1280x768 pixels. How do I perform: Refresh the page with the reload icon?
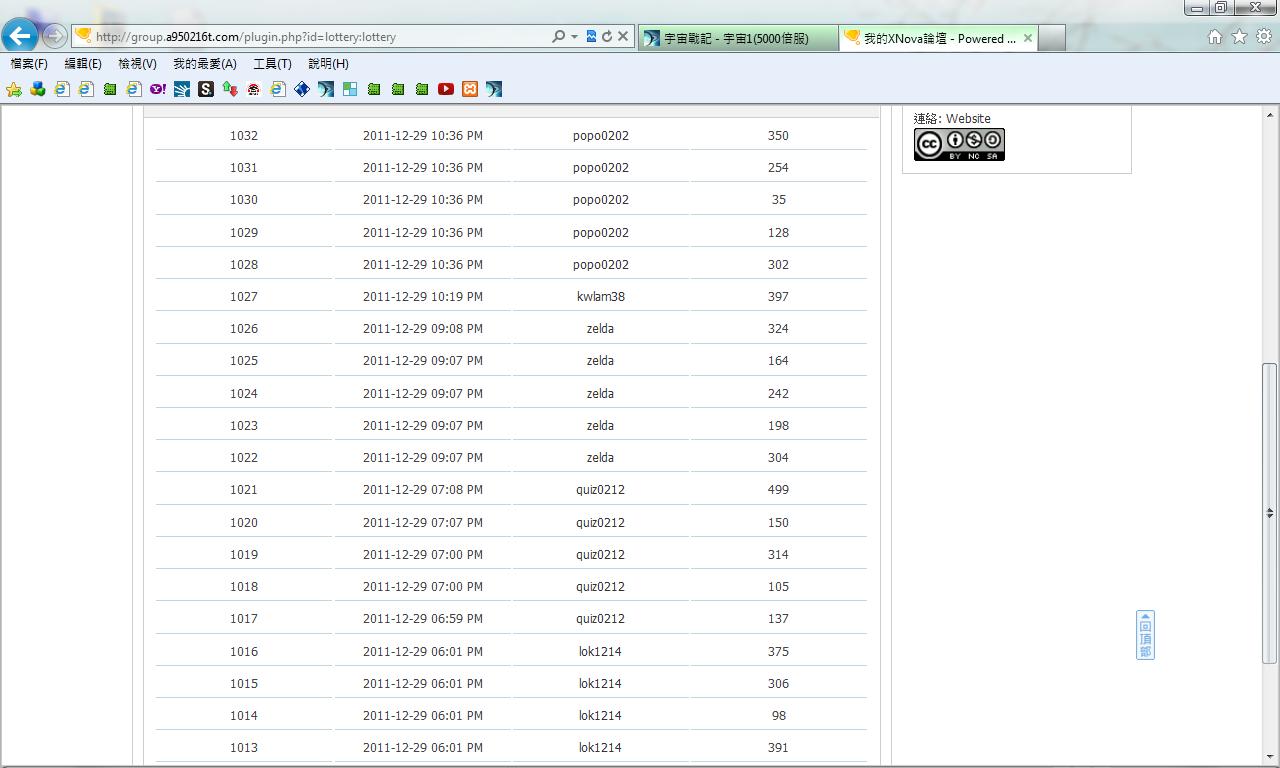point(606,36)
